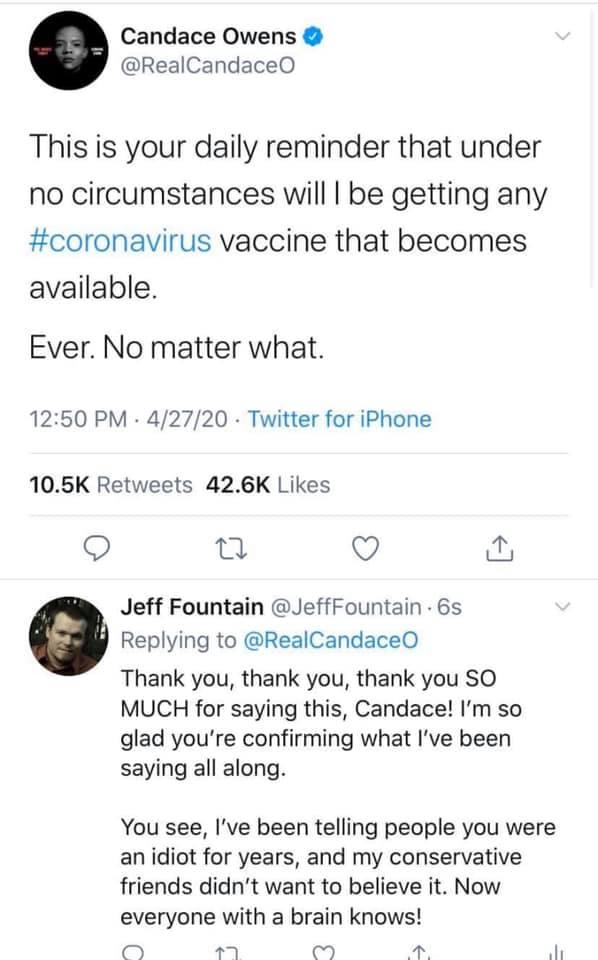
Task: Like Jeff Fountain's reply
Action: click(x=324, y=953)
